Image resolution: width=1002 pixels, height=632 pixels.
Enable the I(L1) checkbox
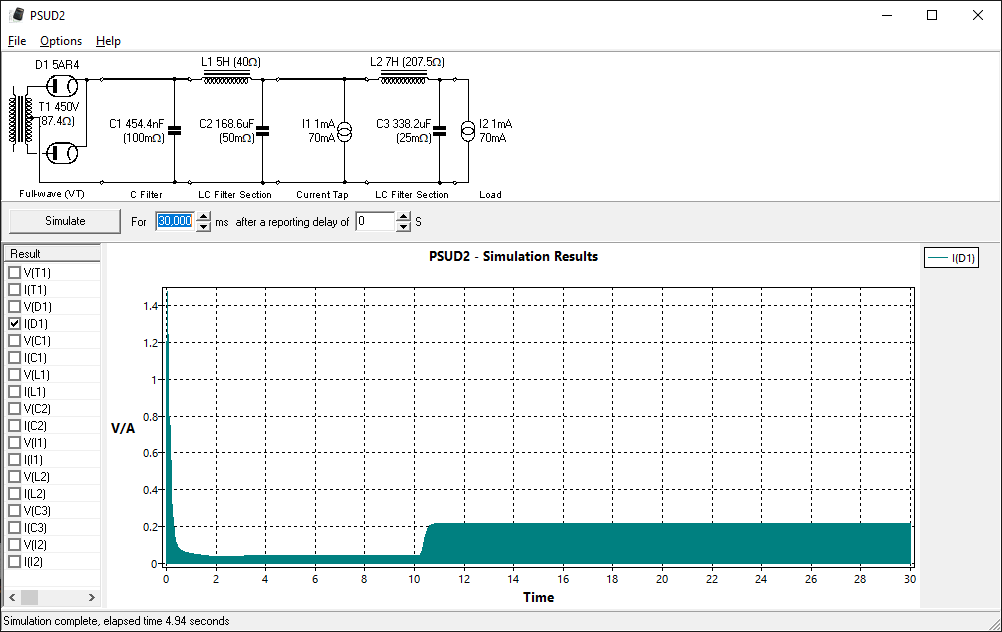[x=14, y=391]
